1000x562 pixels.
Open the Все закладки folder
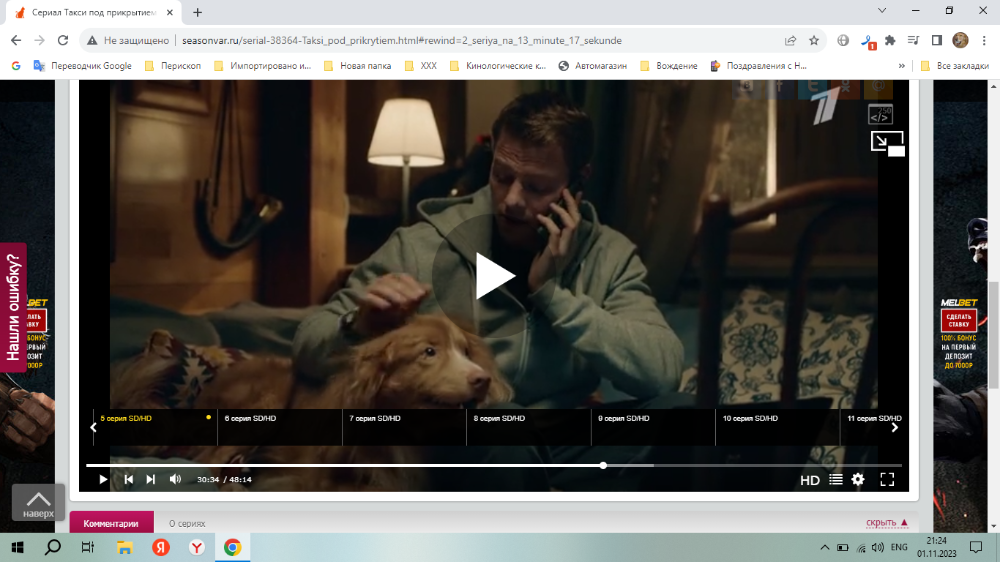pyautogui.click(x=955, y=66)
